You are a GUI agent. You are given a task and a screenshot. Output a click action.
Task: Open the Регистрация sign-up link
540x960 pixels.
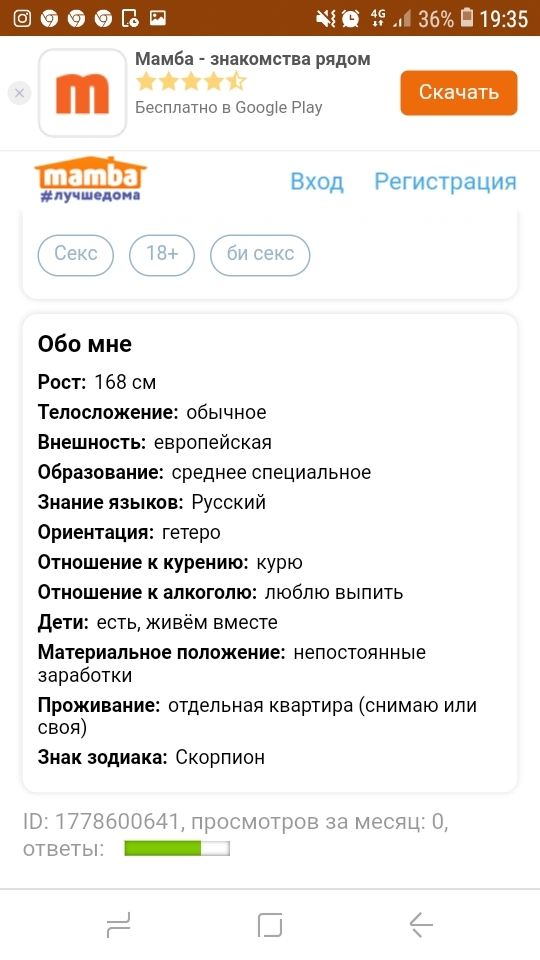445,182
